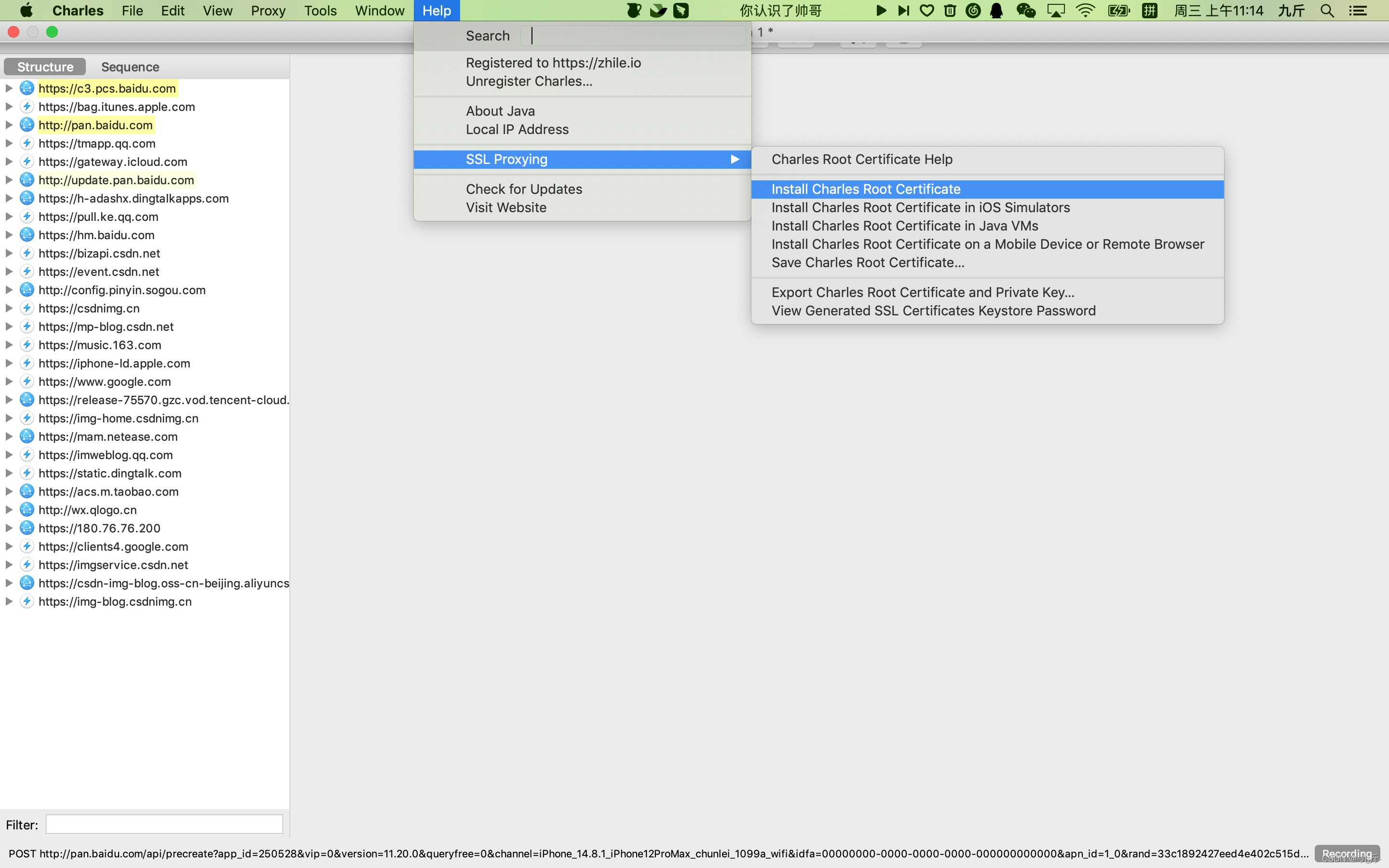
Task: Click the next-track icon in menu bar
Action: click(x=903, y=10)
